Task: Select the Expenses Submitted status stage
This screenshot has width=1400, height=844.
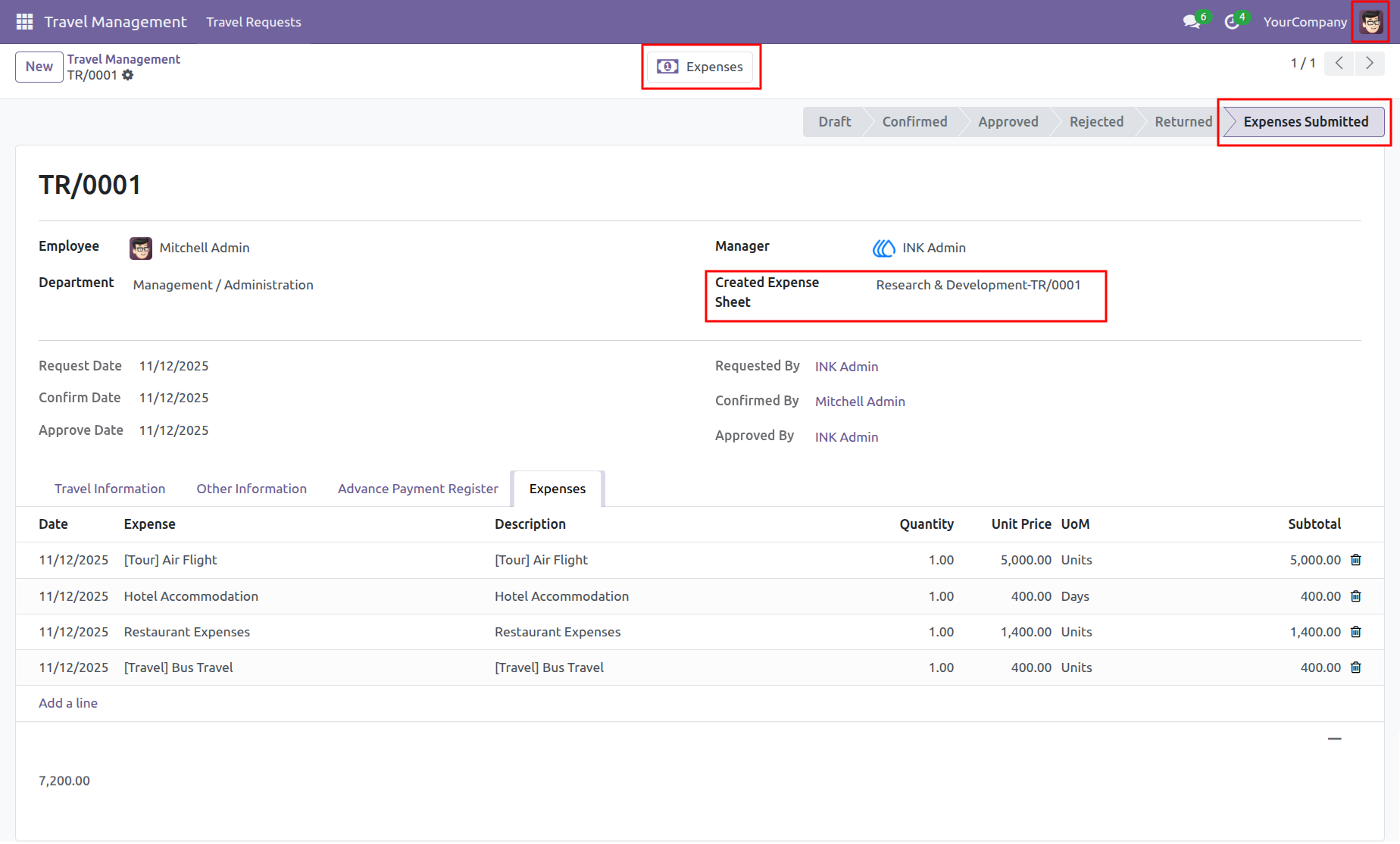Action: tap(1306, 122)
